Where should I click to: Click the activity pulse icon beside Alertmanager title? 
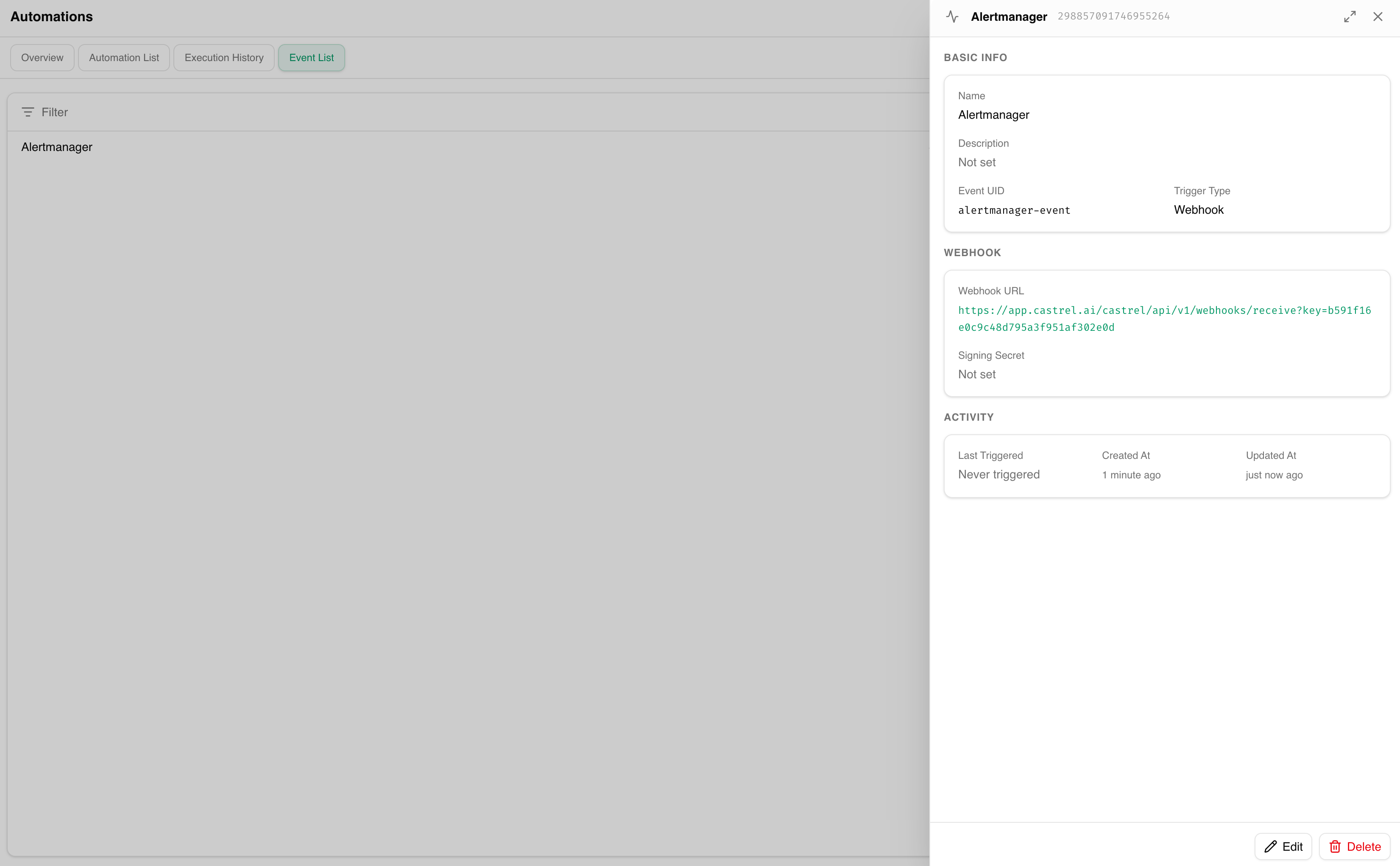pyautogui.click(x=952, y=16)
